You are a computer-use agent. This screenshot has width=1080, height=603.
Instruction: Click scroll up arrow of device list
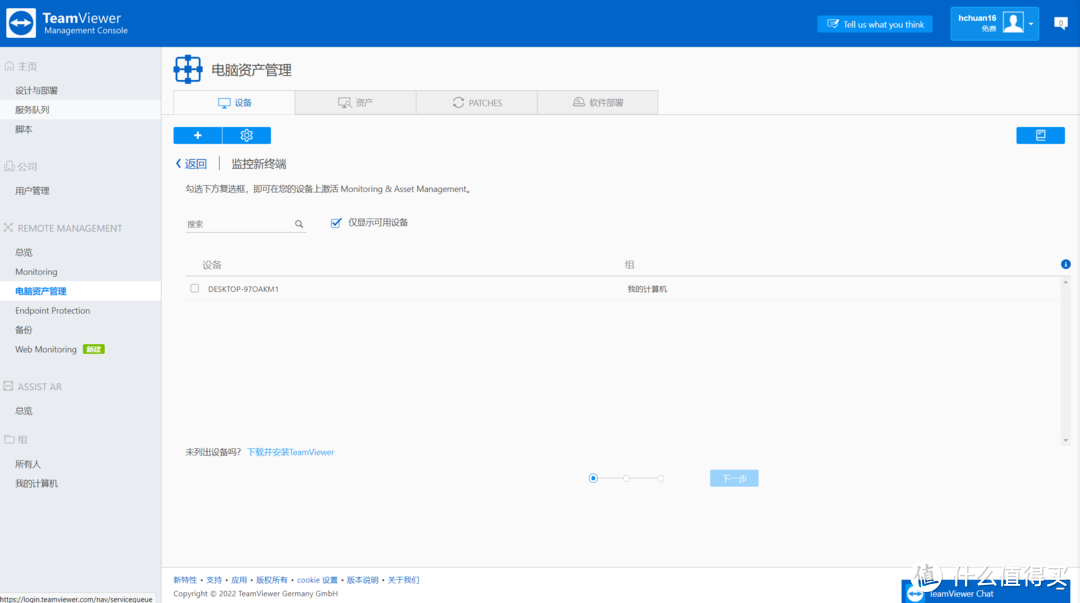pyautogui.click(x=1066, y=283)
